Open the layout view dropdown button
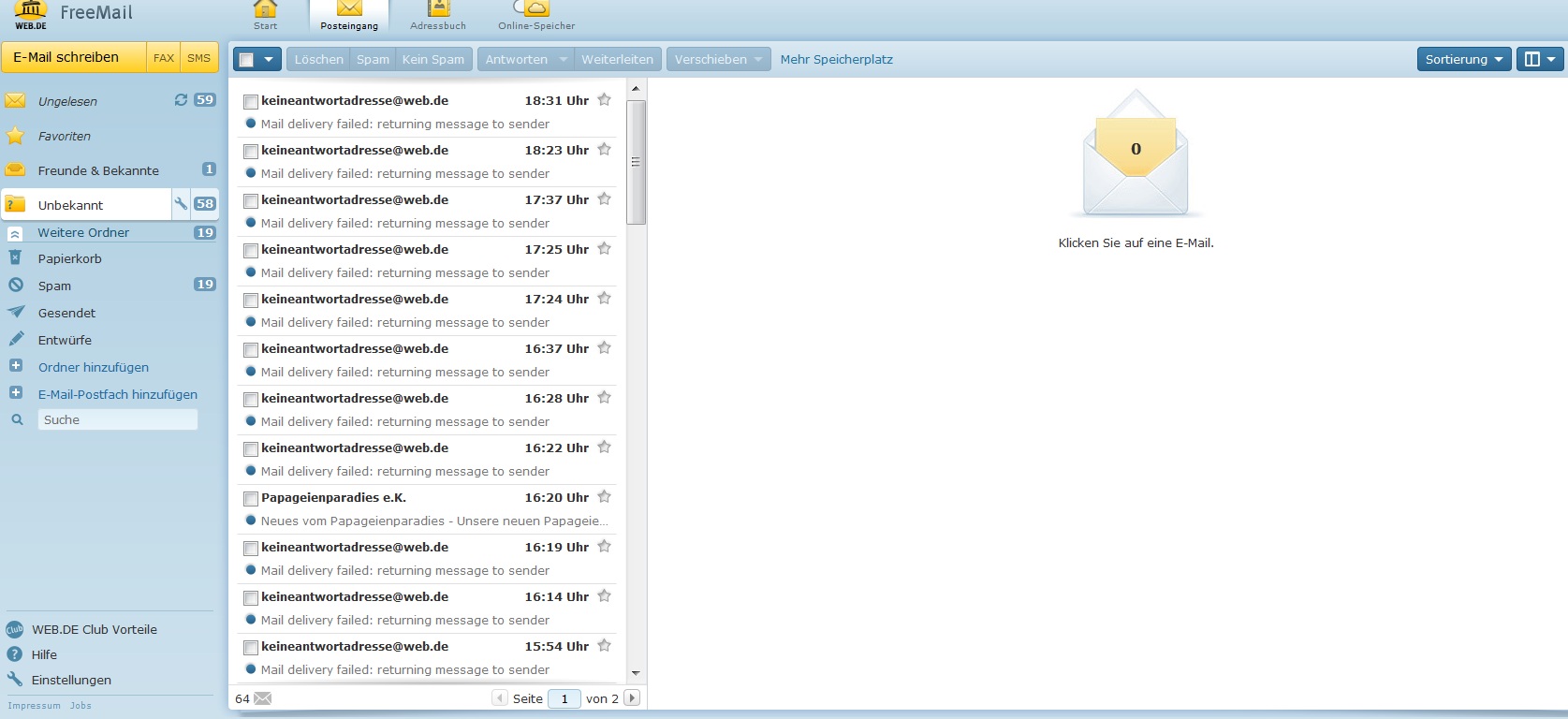Viewport: 1568px width, 719px height. pos(1541,59)
